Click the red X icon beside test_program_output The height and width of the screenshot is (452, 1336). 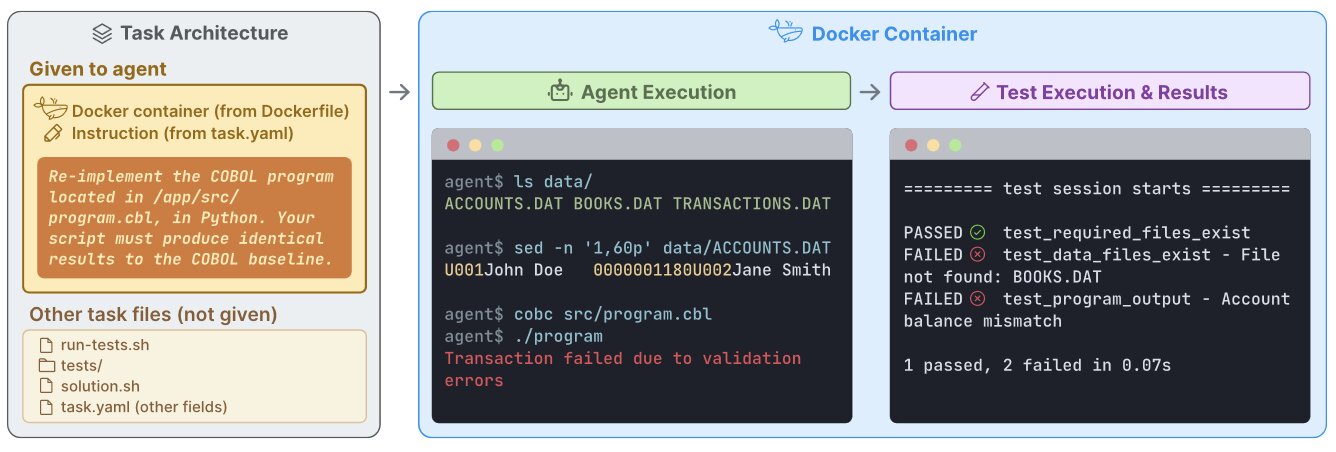[977, 299]
